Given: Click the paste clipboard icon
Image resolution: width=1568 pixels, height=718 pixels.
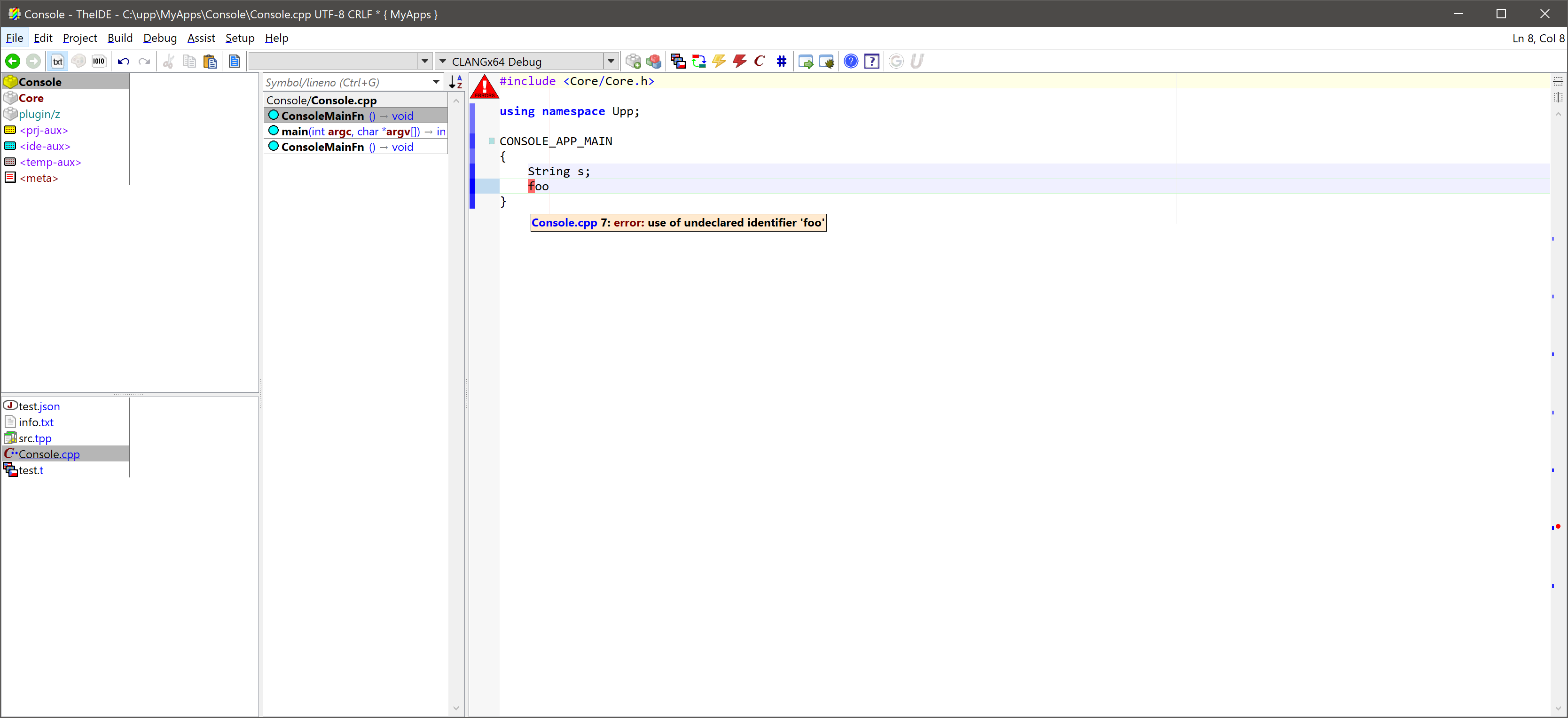Looking at the screenshot, I should [210, 62].
